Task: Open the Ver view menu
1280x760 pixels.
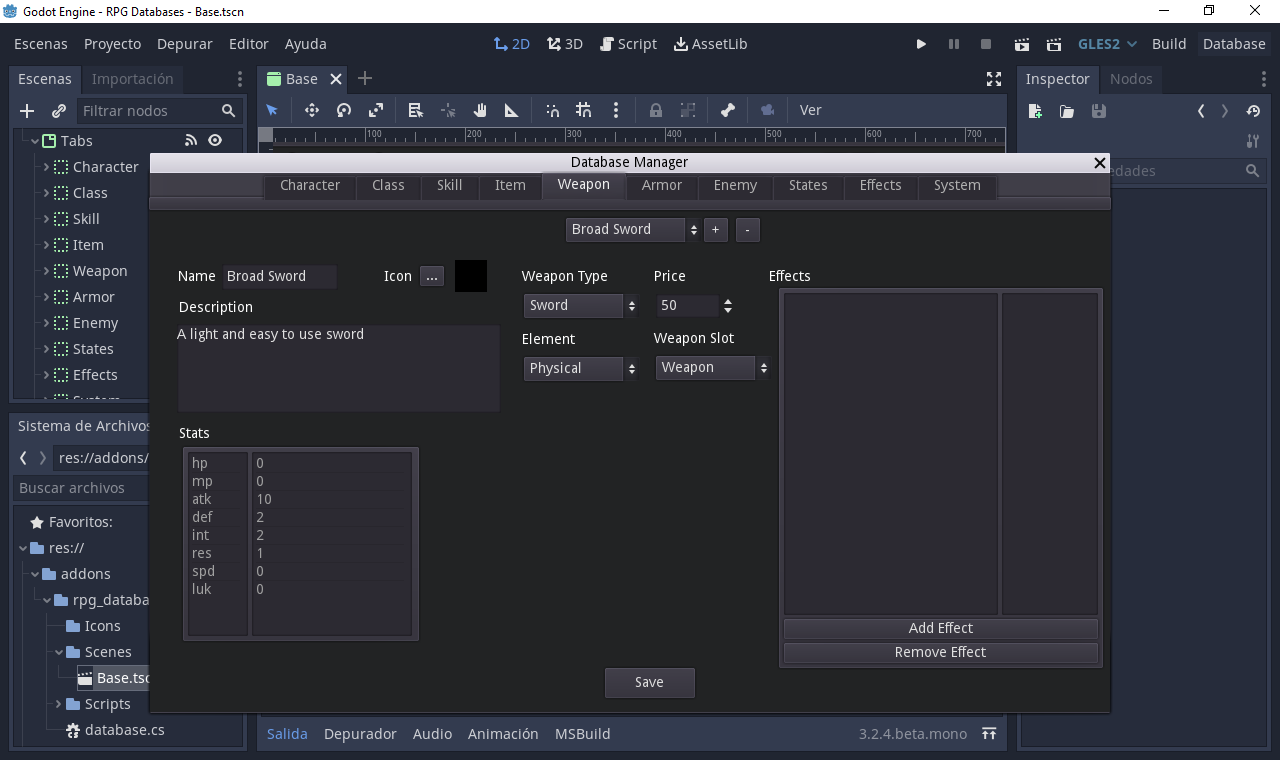Action: (811, 110)
